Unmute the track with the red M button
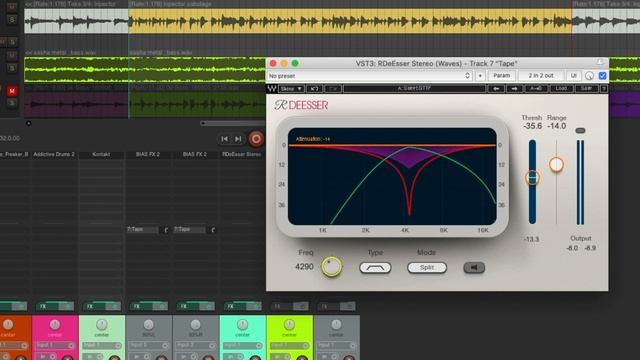 pos(11,91)
